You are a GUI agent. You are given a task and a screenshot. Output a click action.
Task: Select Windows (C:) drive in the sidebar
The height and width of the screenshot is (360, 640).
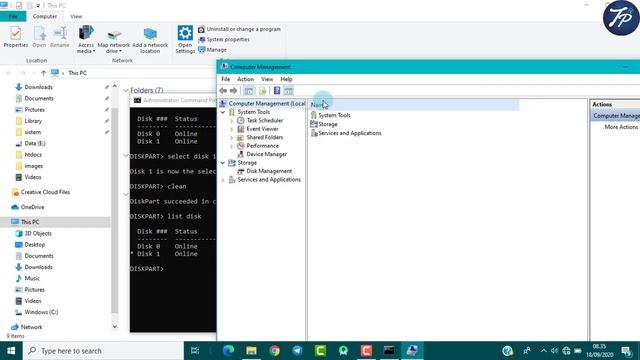click(41, 312)
